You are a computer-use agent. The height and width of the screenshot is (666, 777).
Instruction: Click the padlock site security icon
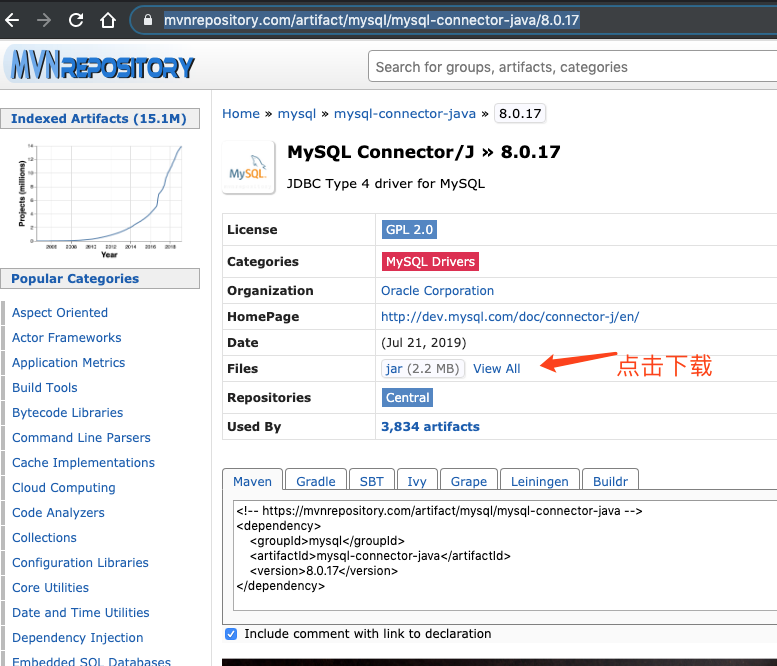click(147, 20)
